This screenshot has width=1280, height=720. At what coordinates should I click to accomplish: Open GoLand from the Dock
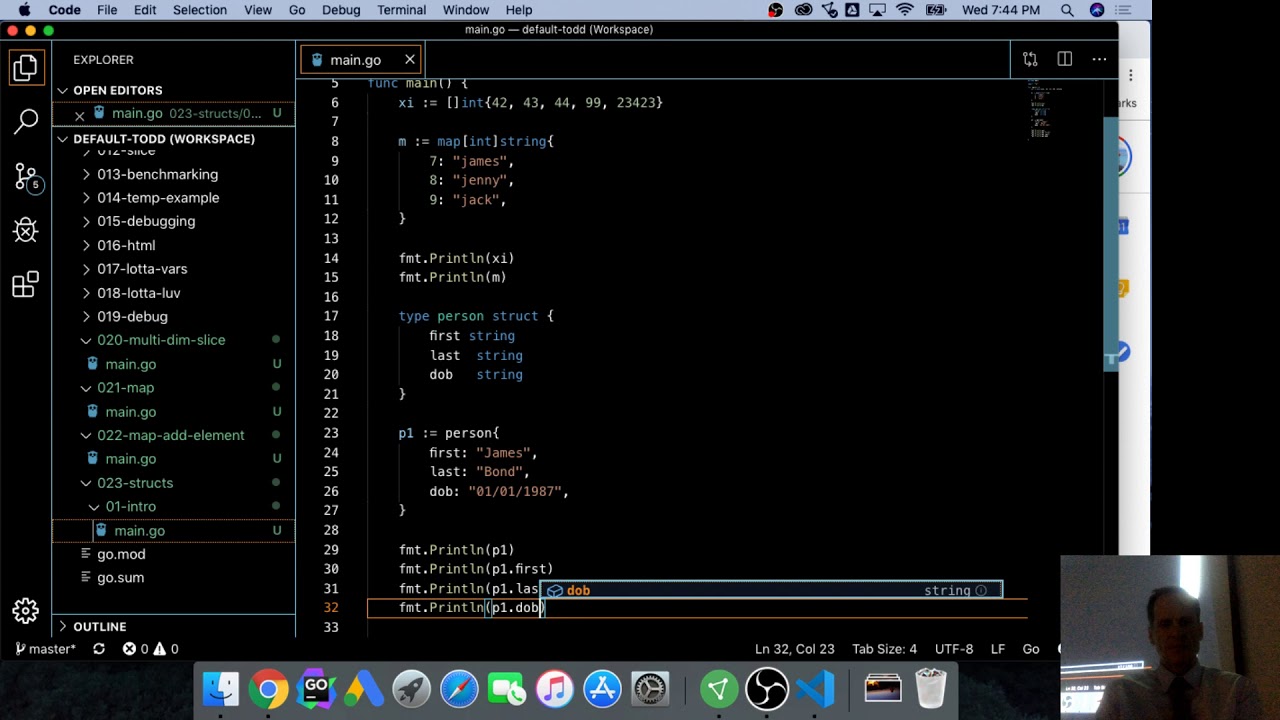(x=316, y=689)
